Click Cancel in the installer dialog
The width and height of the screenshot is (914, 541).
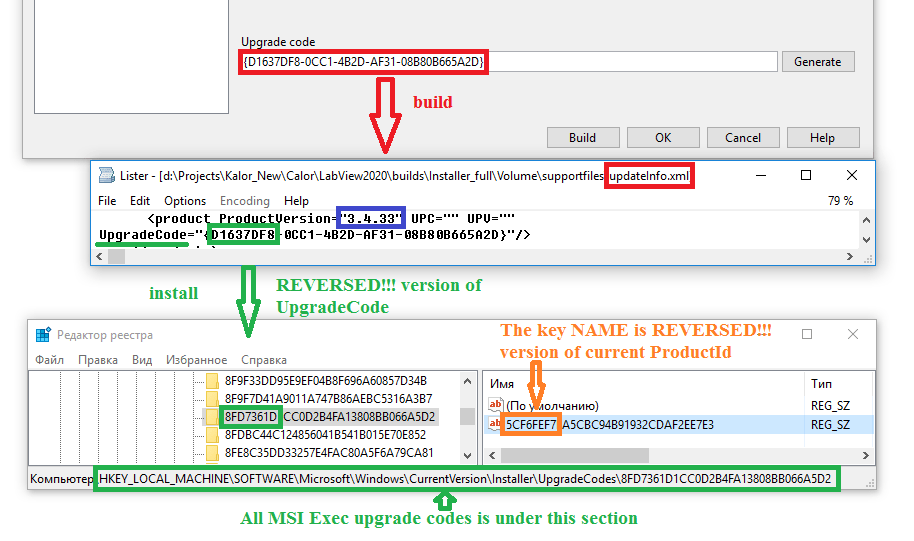tap(743, 138)
